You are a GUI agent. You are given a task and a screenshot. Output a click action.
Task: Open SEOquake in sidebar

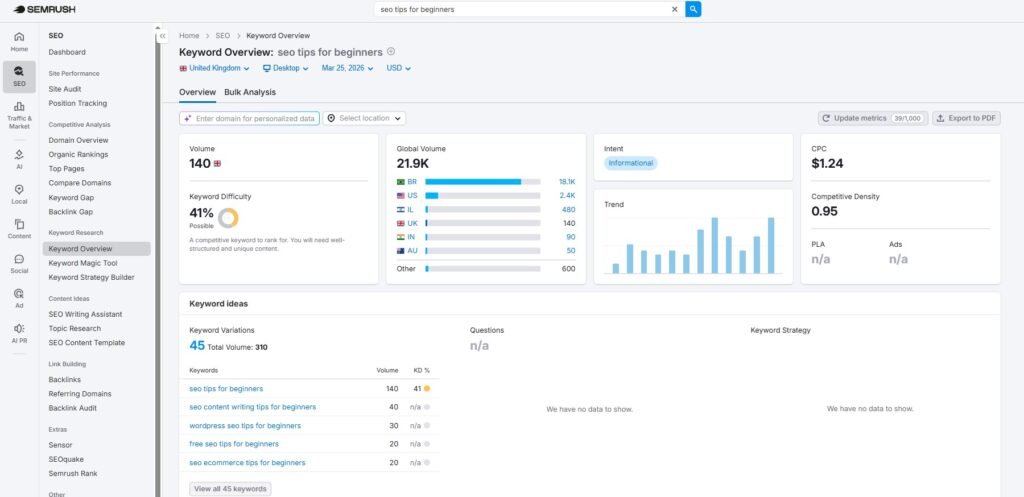[66, 459]
